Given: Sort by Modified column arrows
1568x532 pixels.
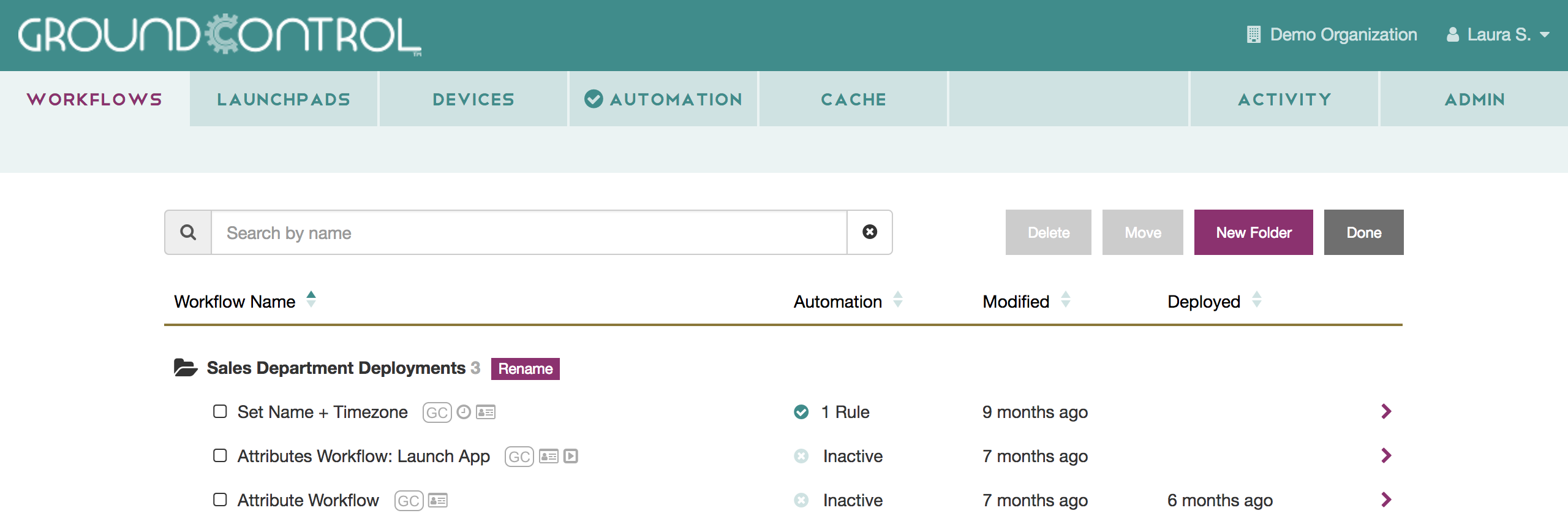Looking at the screenshot, I should click(x=1066, y=299).
